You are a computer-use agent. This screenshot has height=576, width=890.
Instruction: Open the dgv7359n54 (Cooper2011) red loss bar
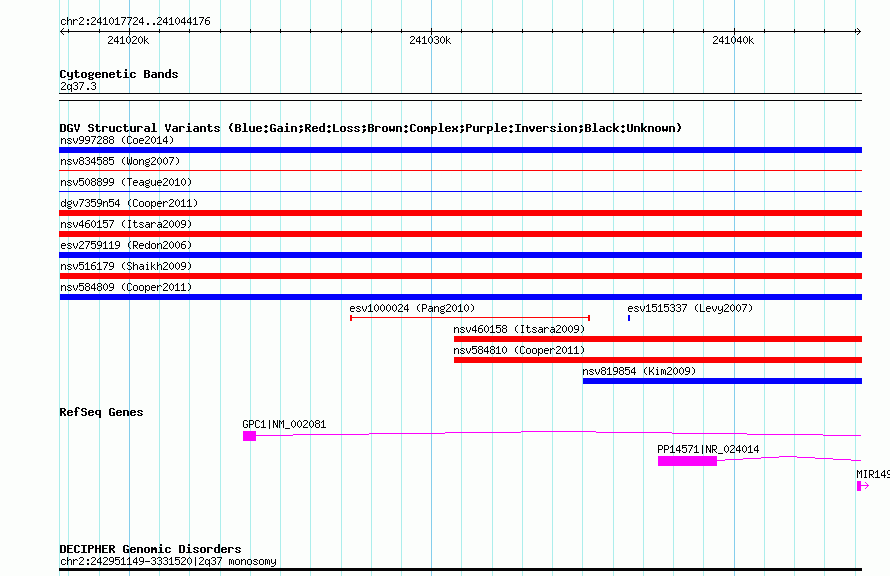point(460,213)
